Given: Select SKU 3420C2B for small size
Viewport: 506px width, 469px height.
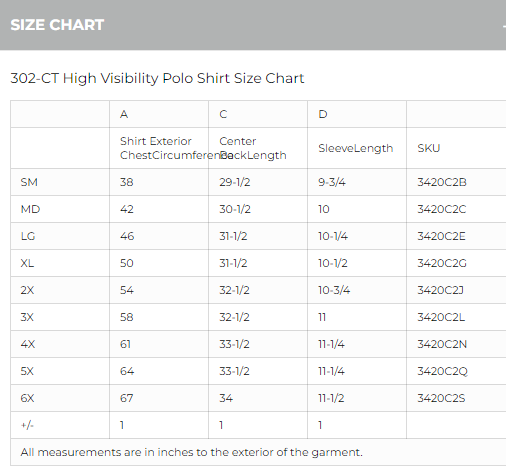Looking at the screenshot, I should click(442, 182).
